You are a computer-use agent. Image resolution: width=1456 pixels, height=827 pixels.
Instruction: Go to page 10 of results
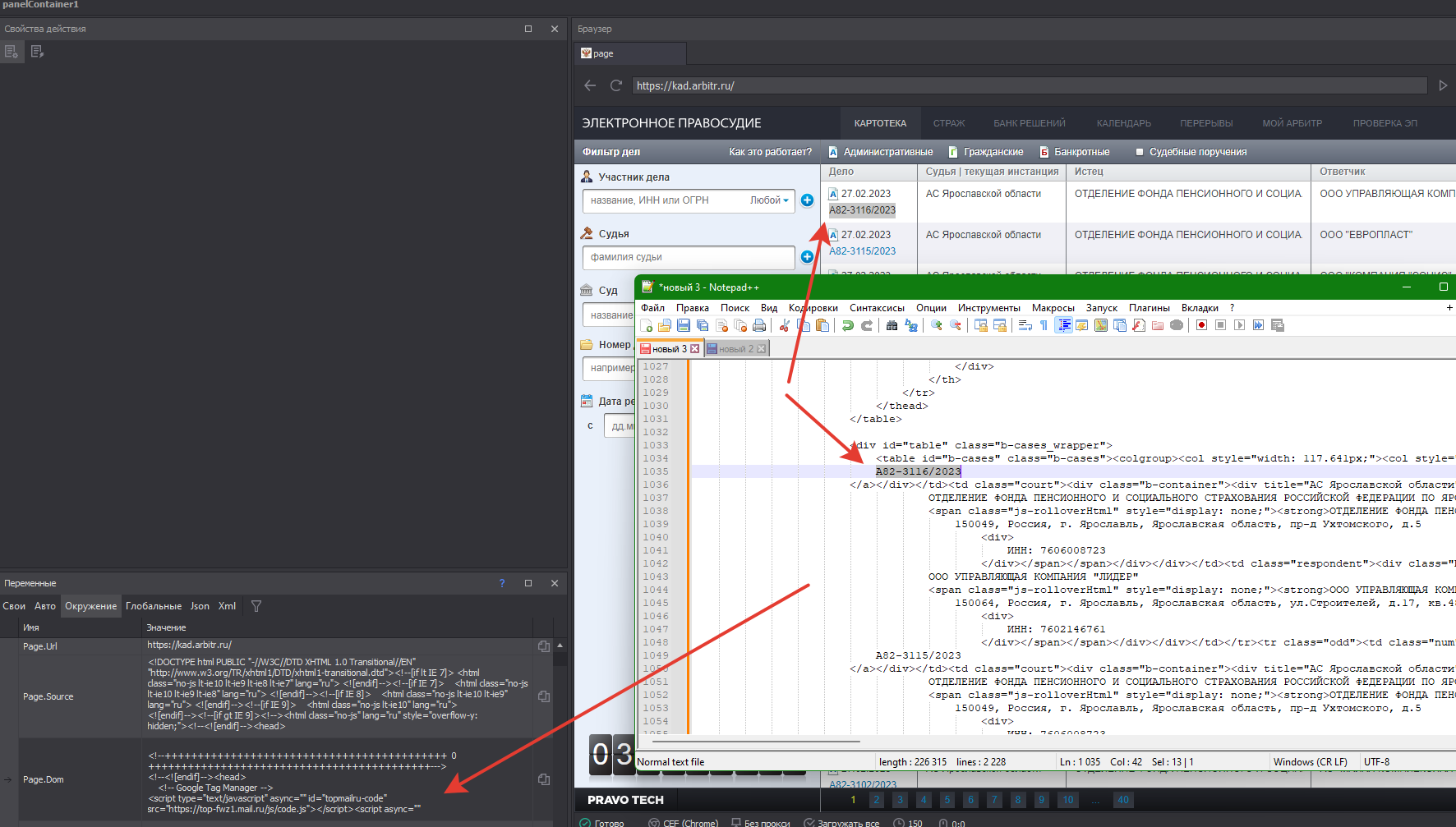coord(1067,800)
